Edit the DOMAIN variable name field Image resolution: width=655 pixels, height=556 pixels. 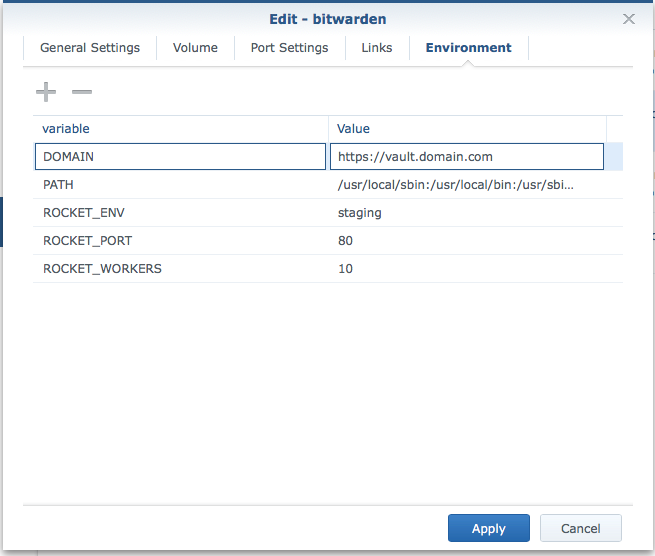tap(180, 157)
